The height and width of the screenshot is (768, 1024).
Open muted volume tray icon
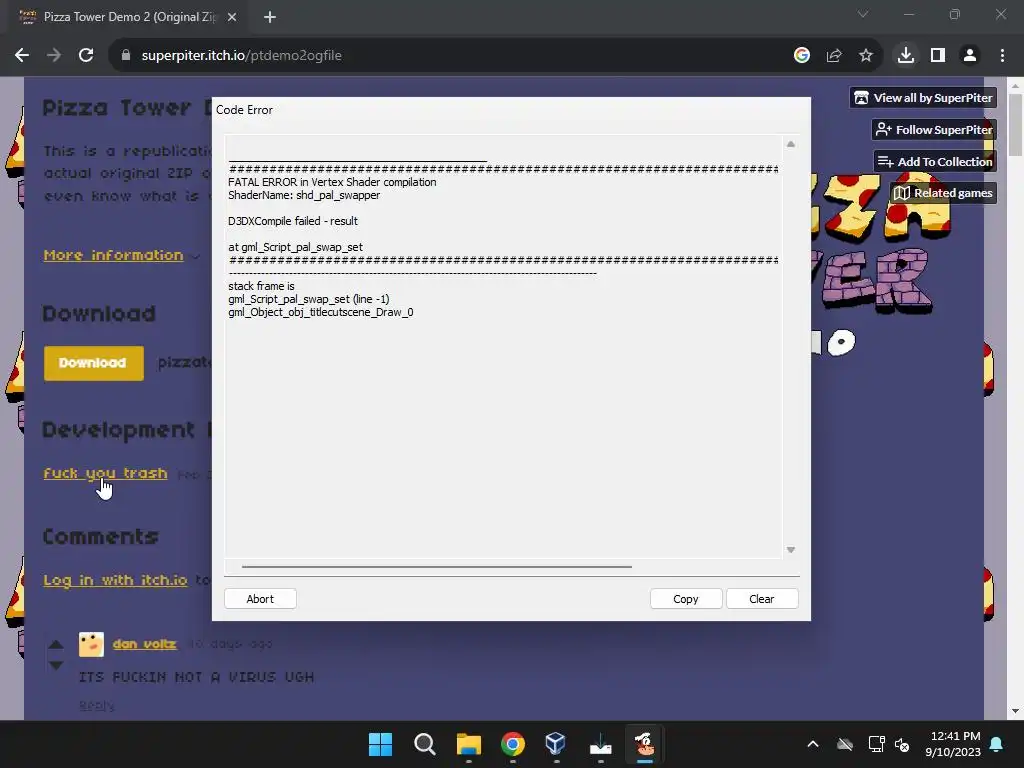tap(902, 744)
